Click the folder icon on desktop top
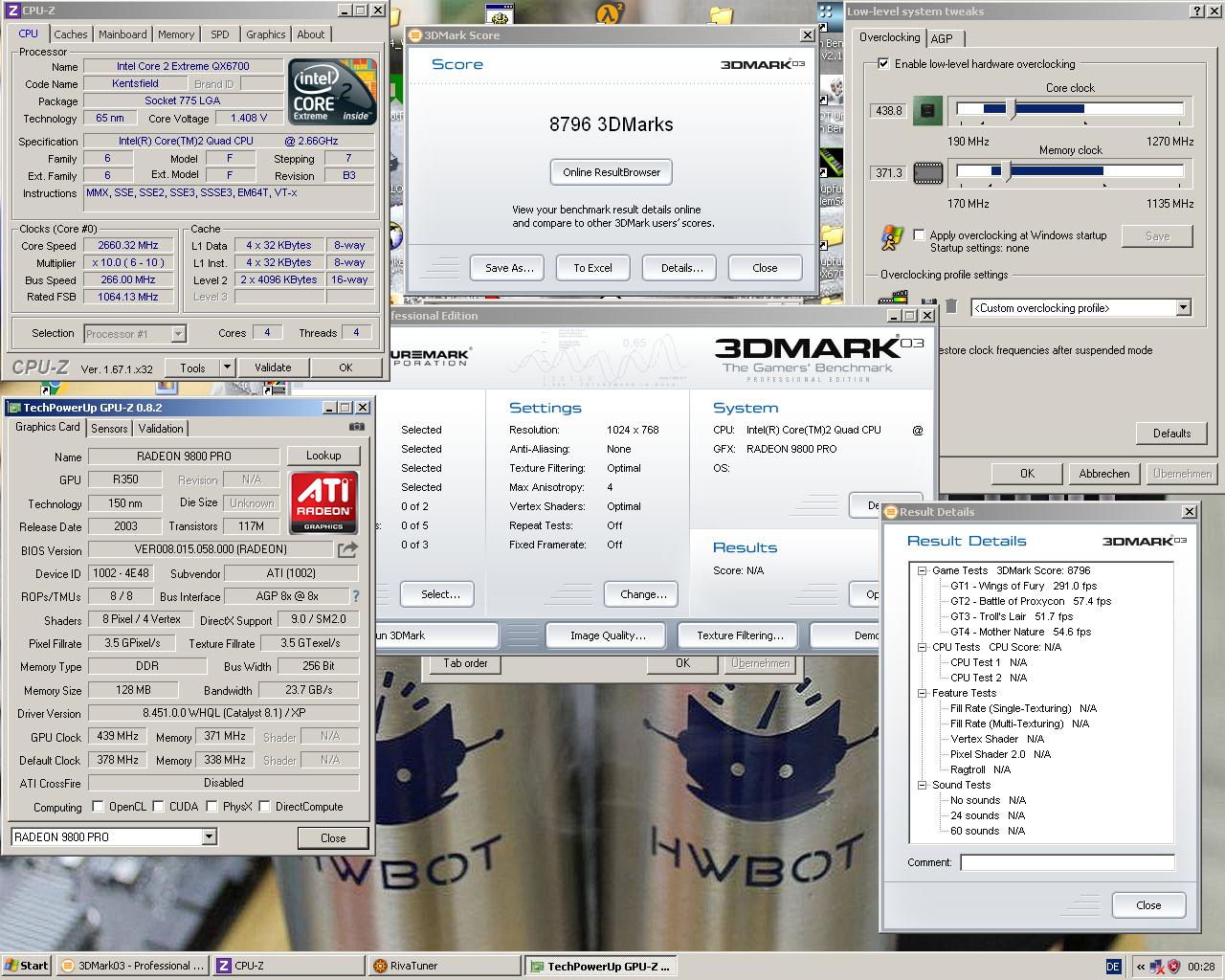The image size is (1225, 980). click(721, 13)
